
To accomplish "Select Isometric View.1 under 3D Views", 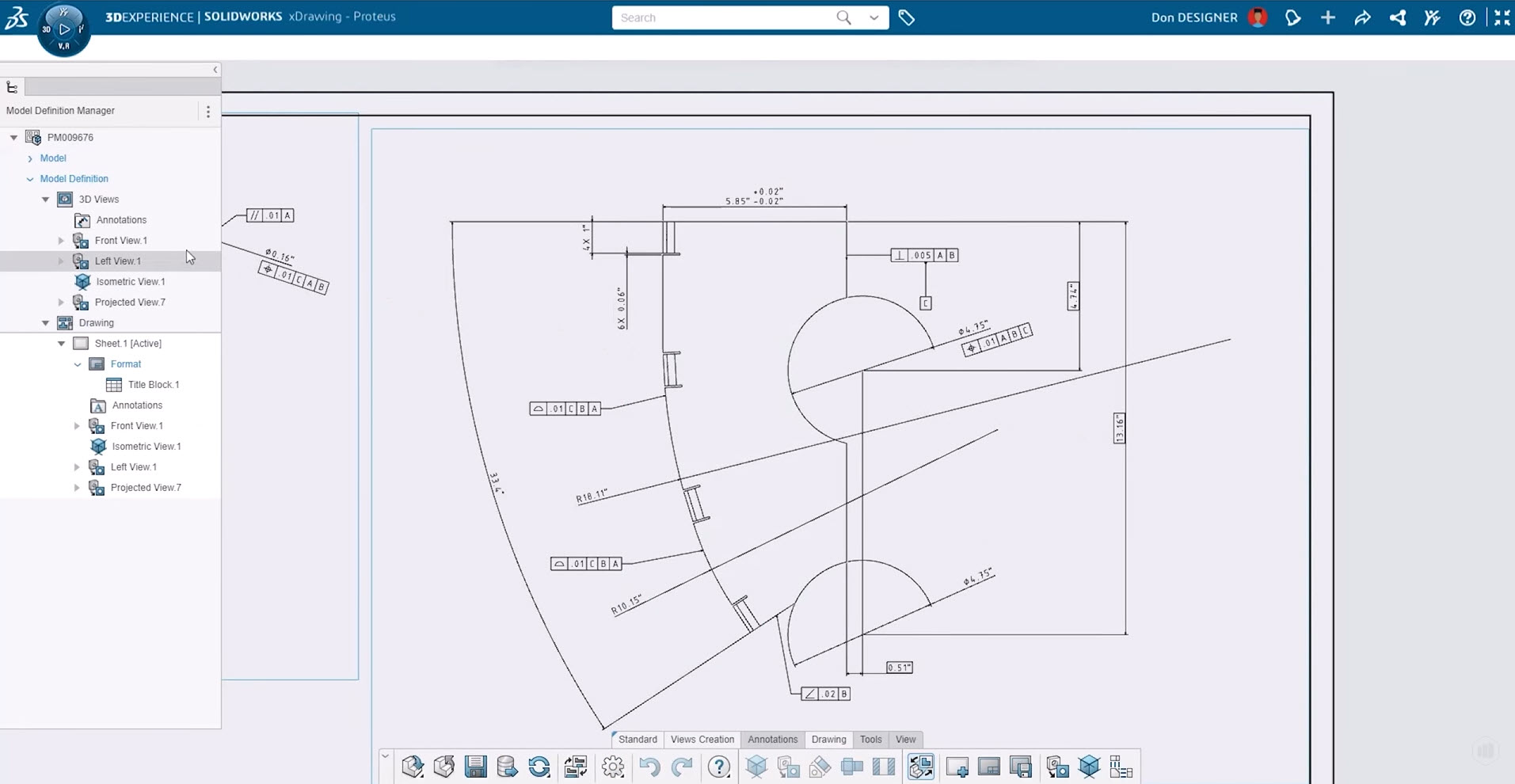I will coord(130,282).
